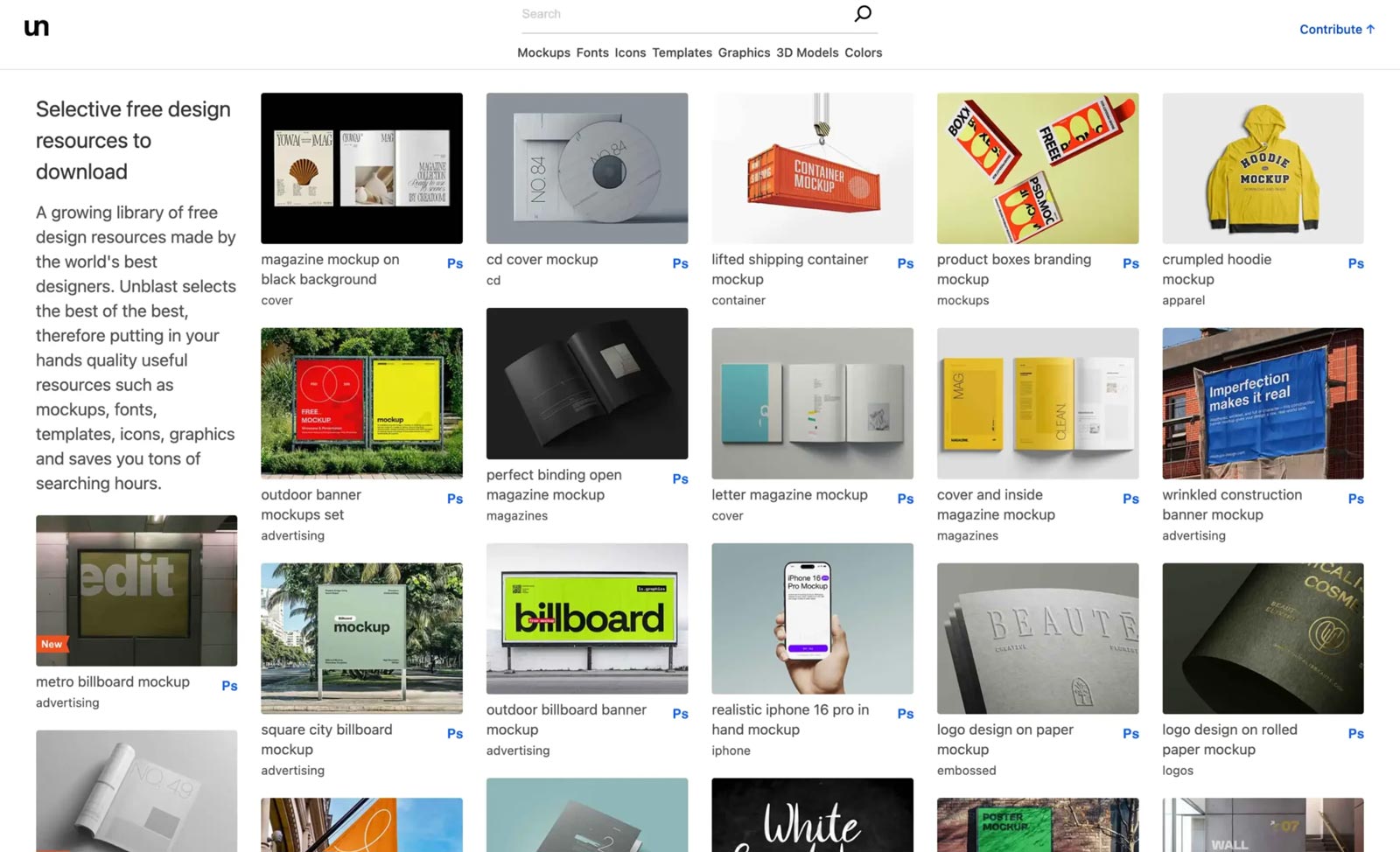Click the Ps icon beside magazine mockup on black background
This screenshot has width=1400, height=852.
(455, 263)
